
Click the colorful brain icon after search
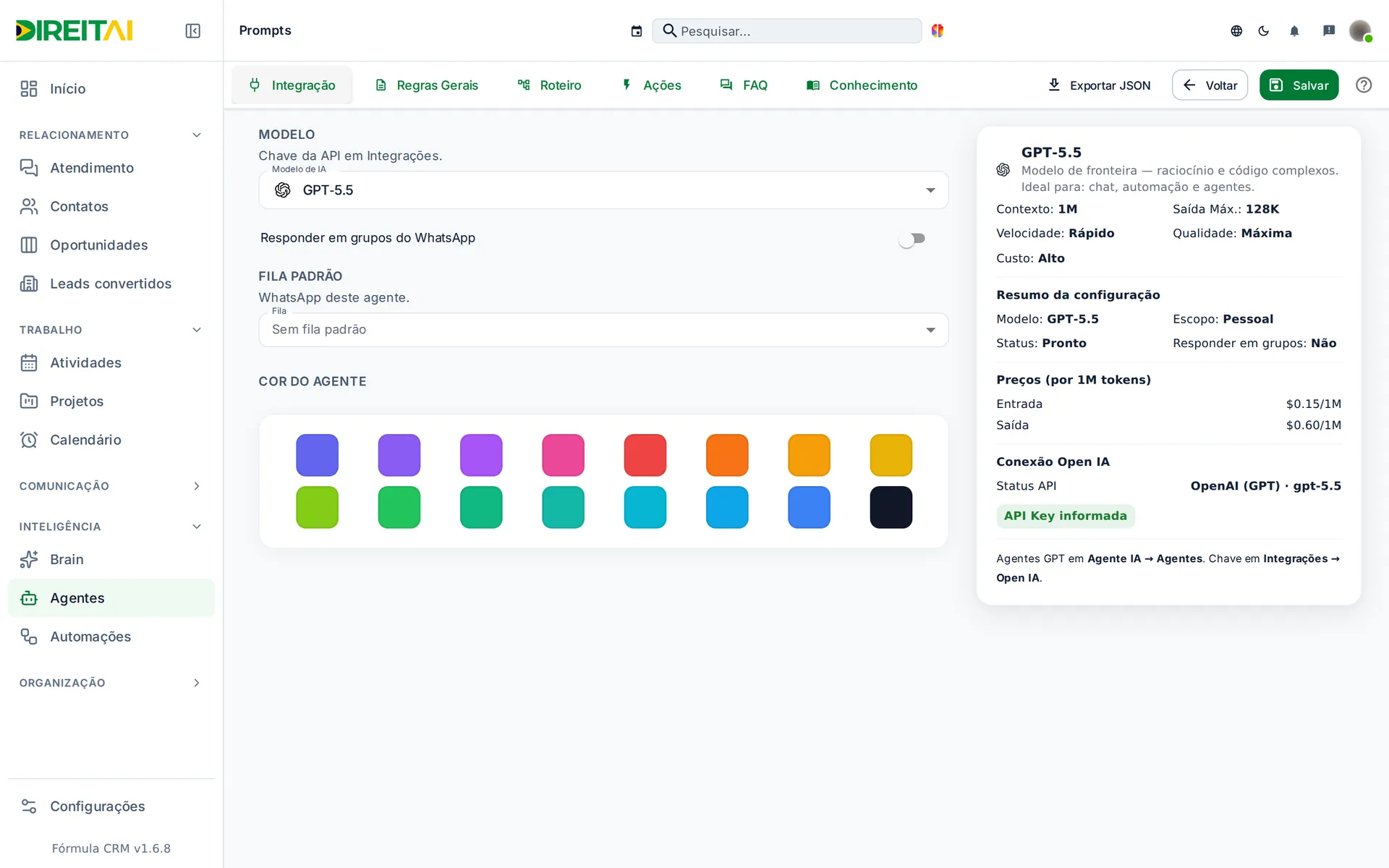[938, 30]
